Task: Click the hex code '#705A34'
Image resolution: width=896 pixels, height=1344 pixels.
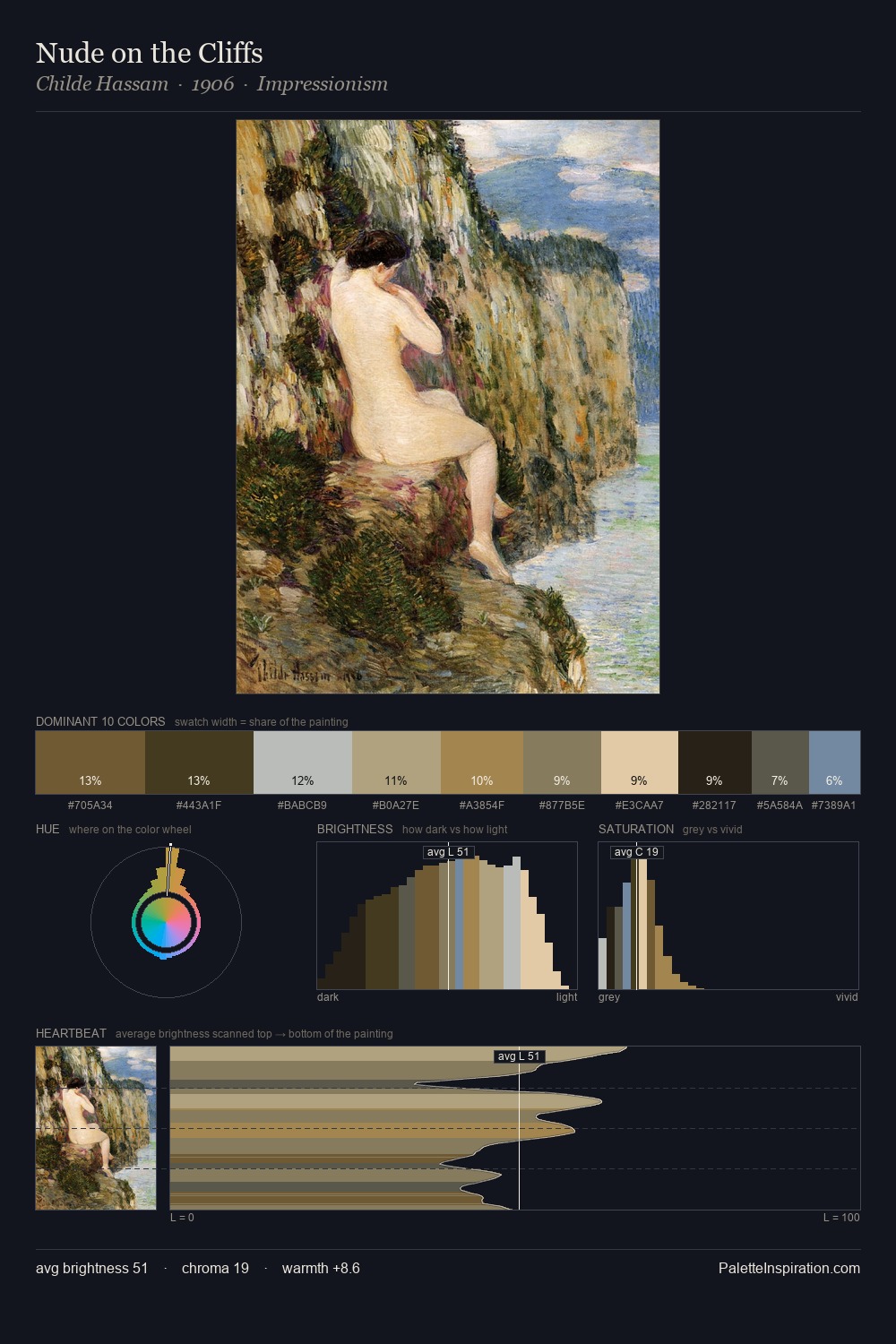Action: click(90, 806)
